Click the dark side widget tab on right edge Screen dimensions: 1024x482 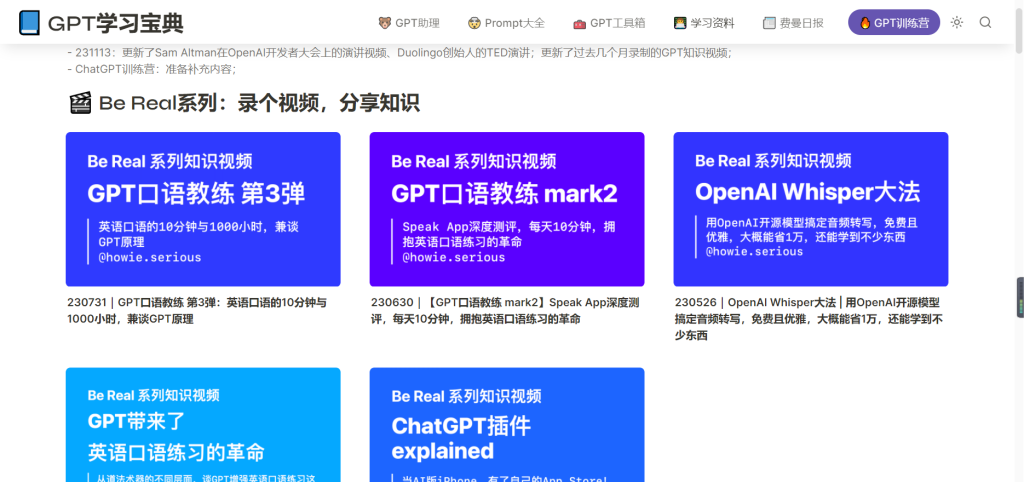[1020, 298]
